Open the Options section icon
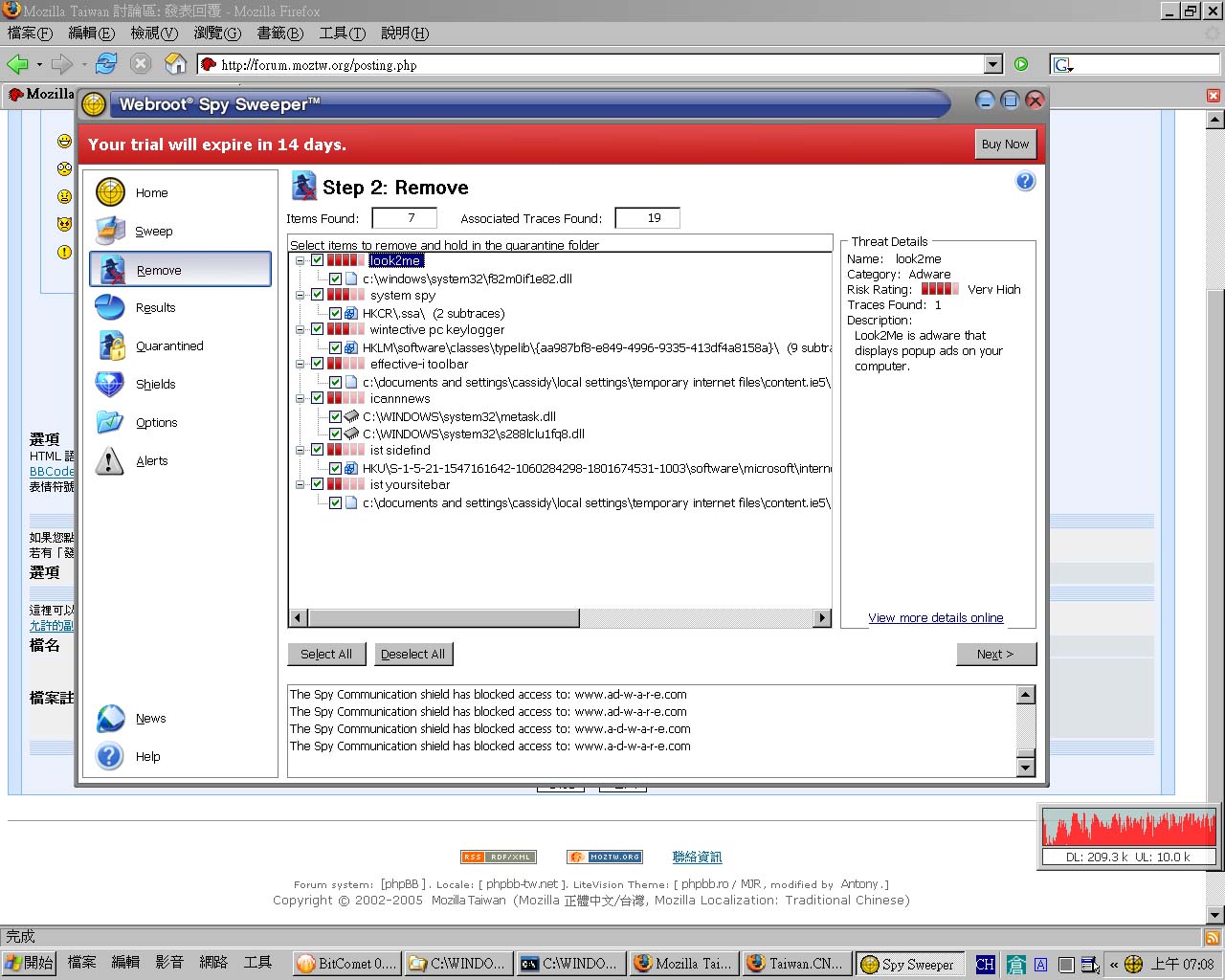1225x980 pixels. pyautogui.click(x=110, y=422)
